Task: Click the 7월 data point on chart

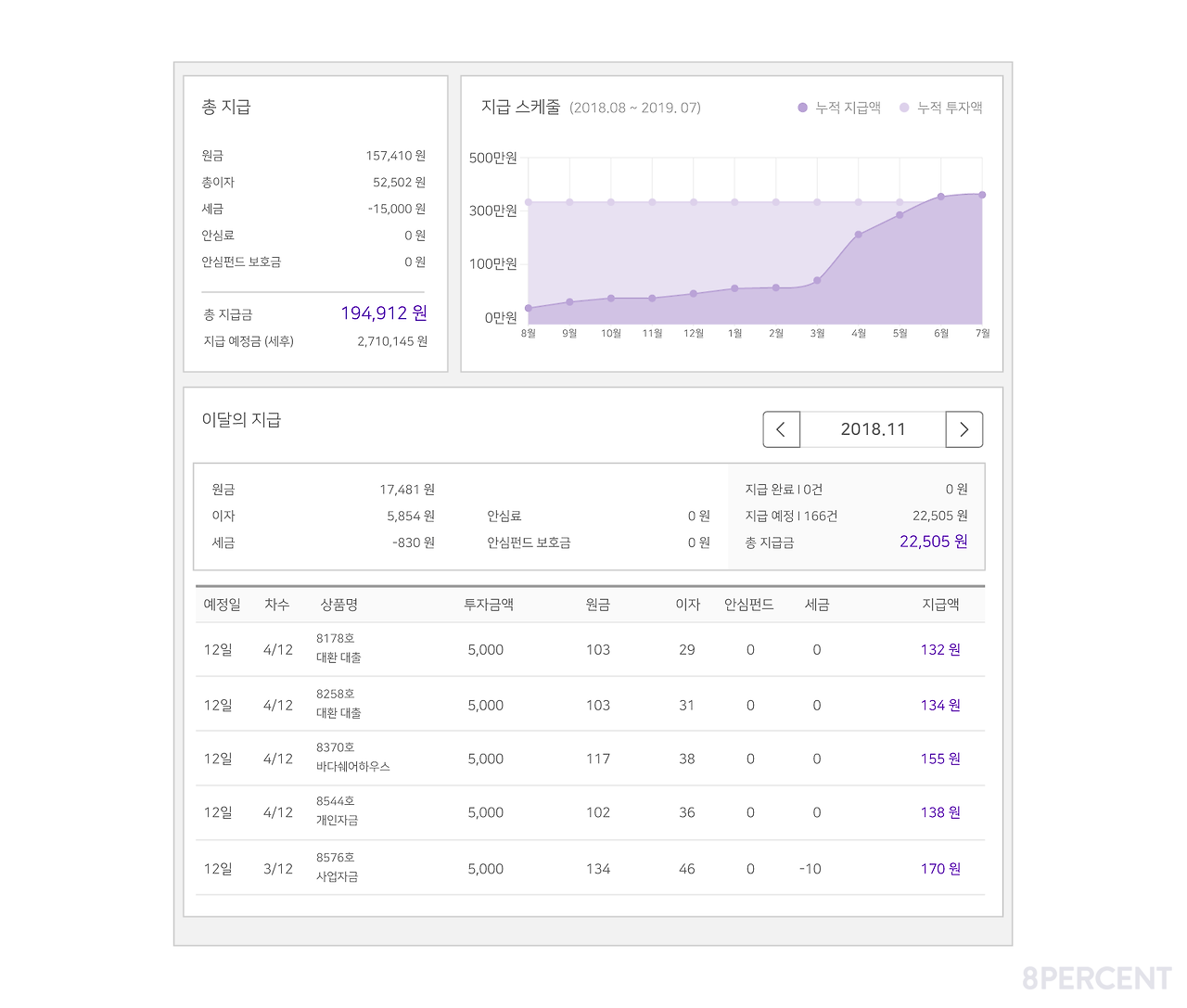Action: pos(982,195)
